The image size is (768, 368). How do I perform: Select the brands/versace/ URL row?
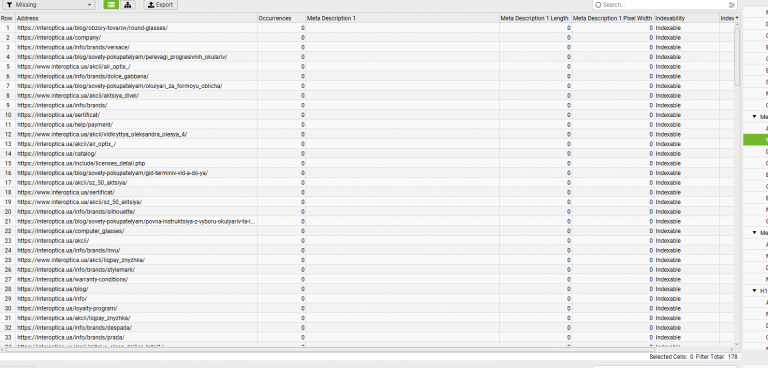73,47
